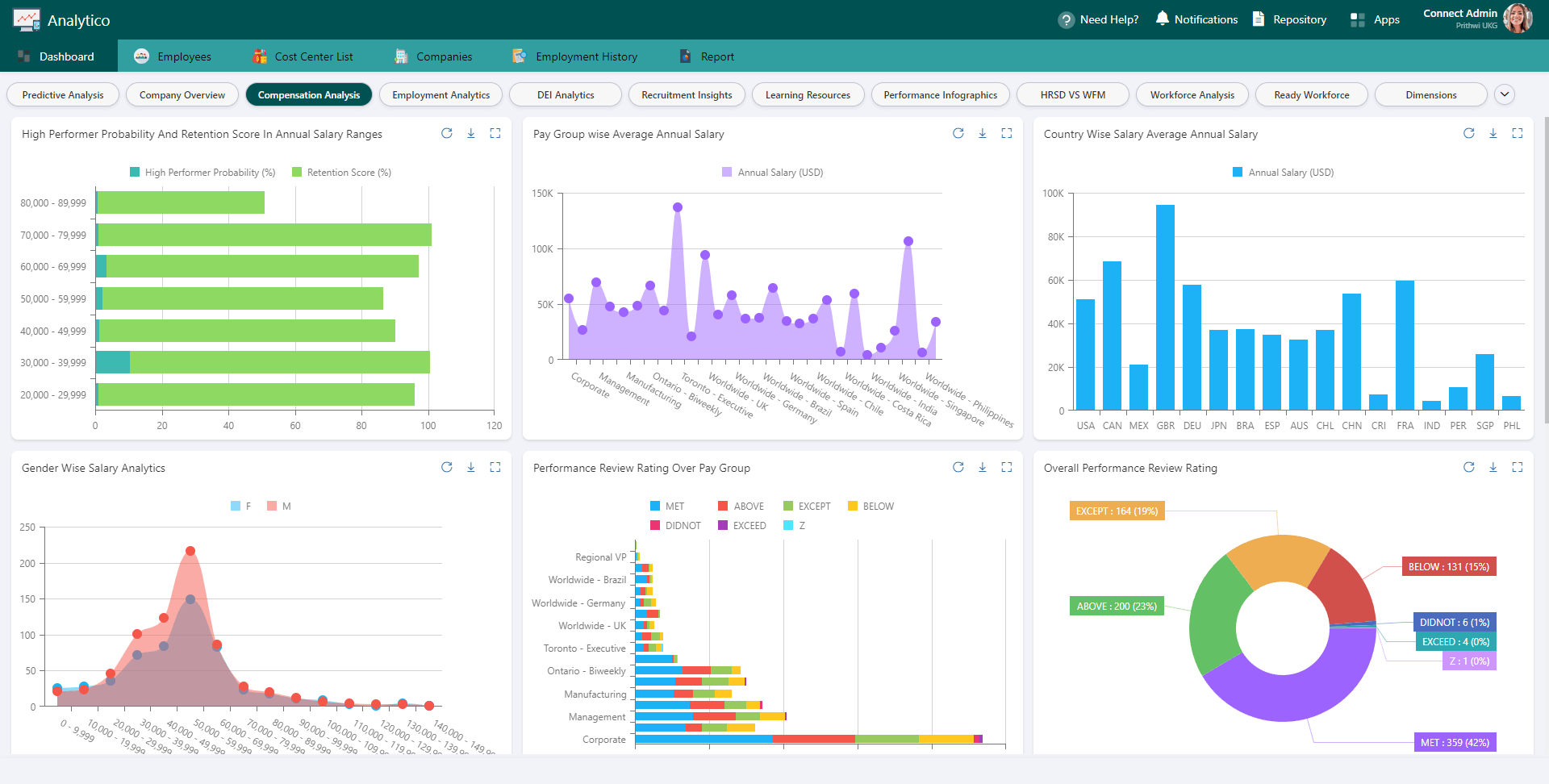Click the Connect Admin profile avatar

tap(1518, 18)
